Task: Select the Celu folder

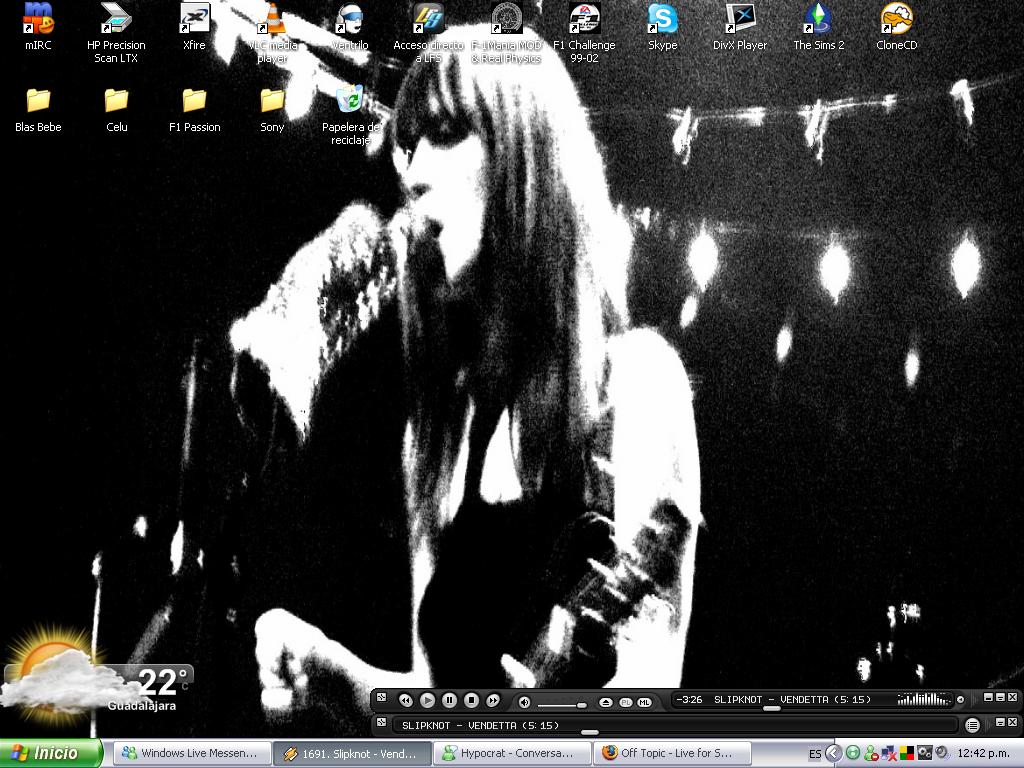Action: coord(116,110)
